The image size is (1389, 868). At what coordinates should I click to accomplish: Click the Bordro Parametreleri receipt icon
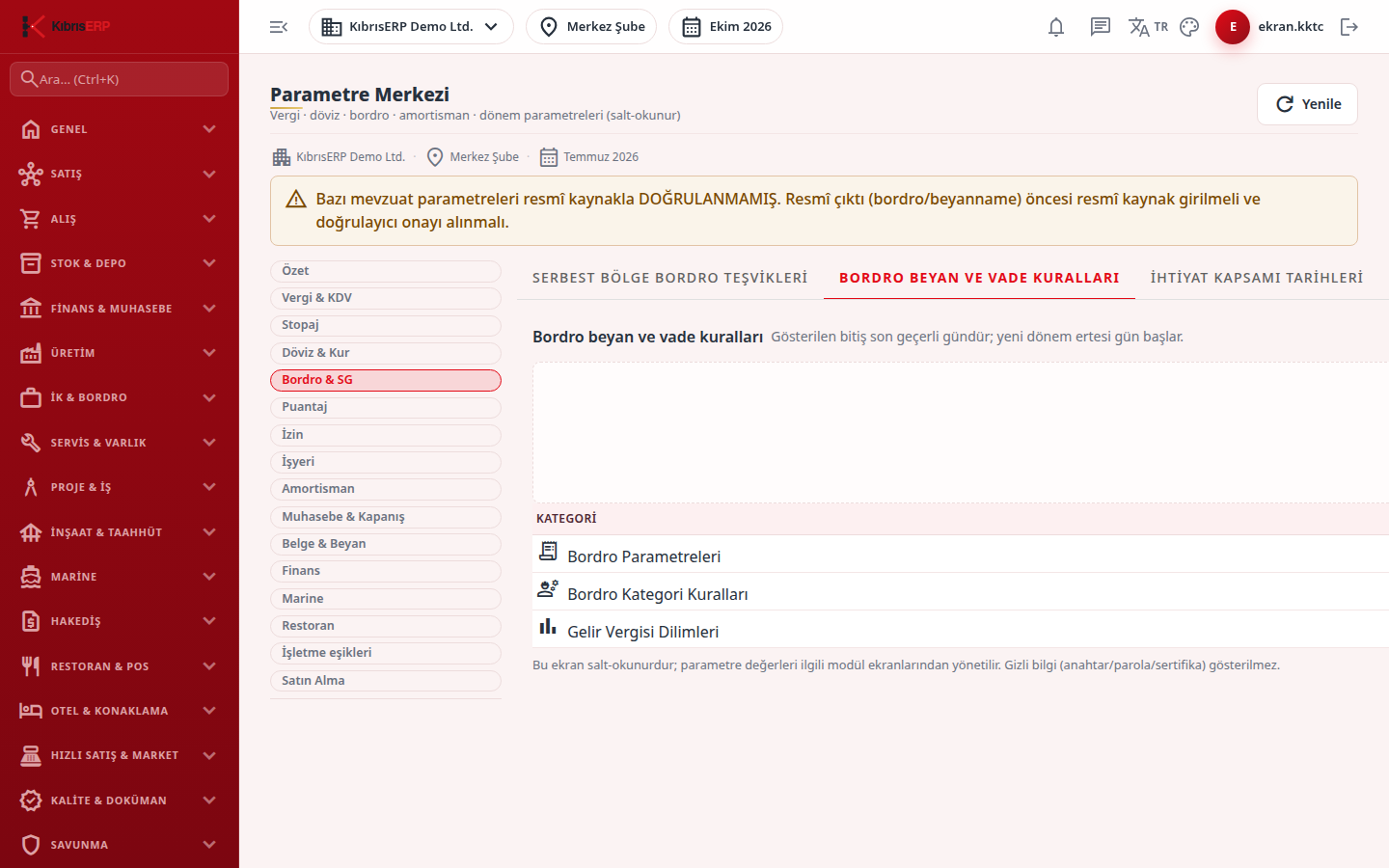pos(548,551)
